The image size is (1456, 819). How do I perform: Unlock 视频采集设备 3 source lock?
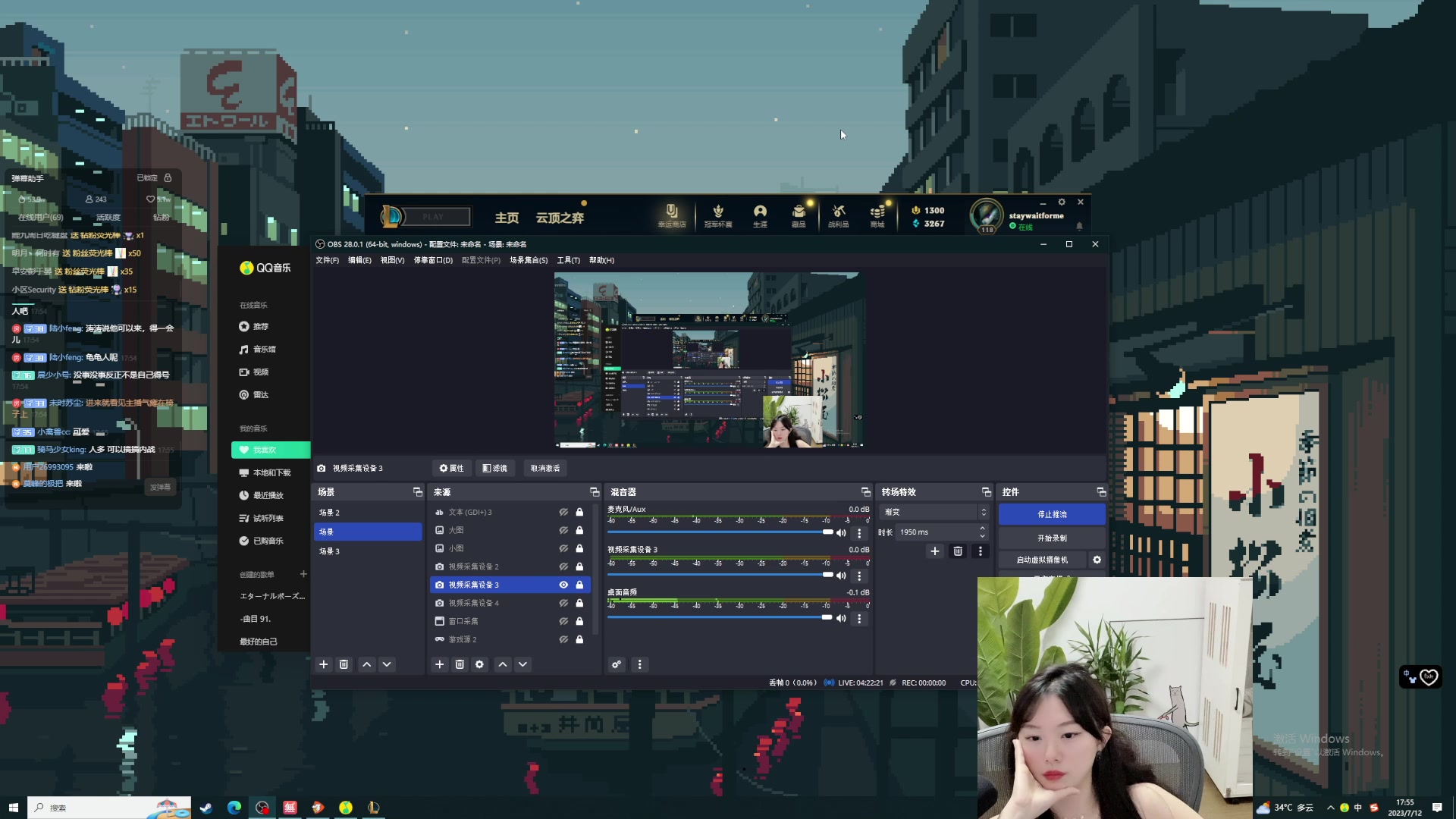click(x=579, y=585)
